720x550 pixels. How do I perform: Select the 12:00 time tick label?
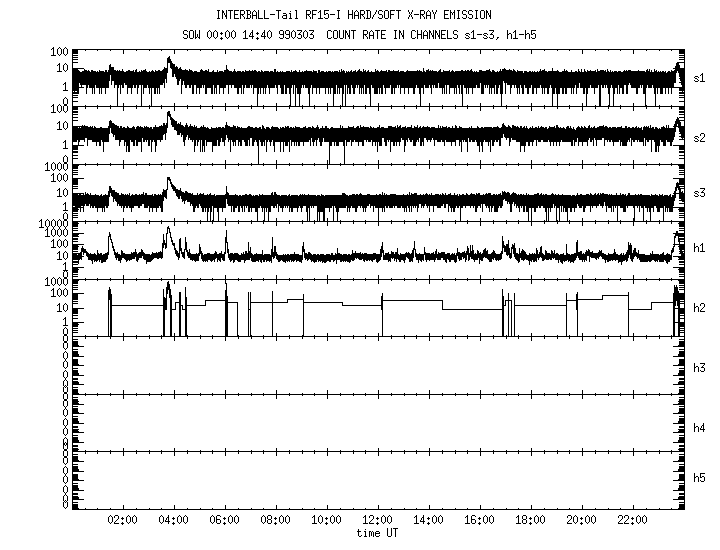coord(378,521)
